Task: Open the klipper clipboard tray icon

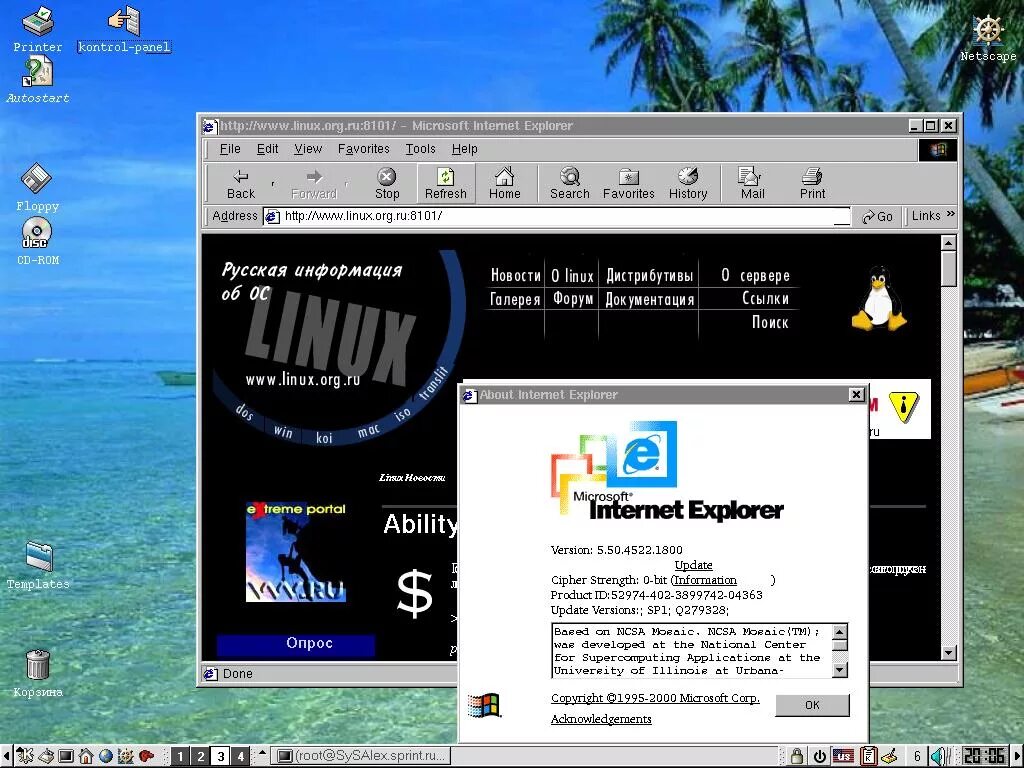Action: (869, 756)
